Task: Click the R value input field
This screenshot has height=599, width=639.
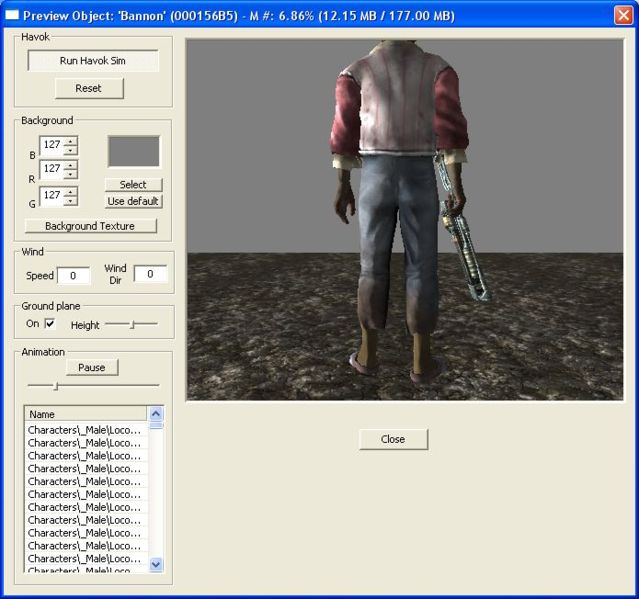Action: (x=52, y=169)
